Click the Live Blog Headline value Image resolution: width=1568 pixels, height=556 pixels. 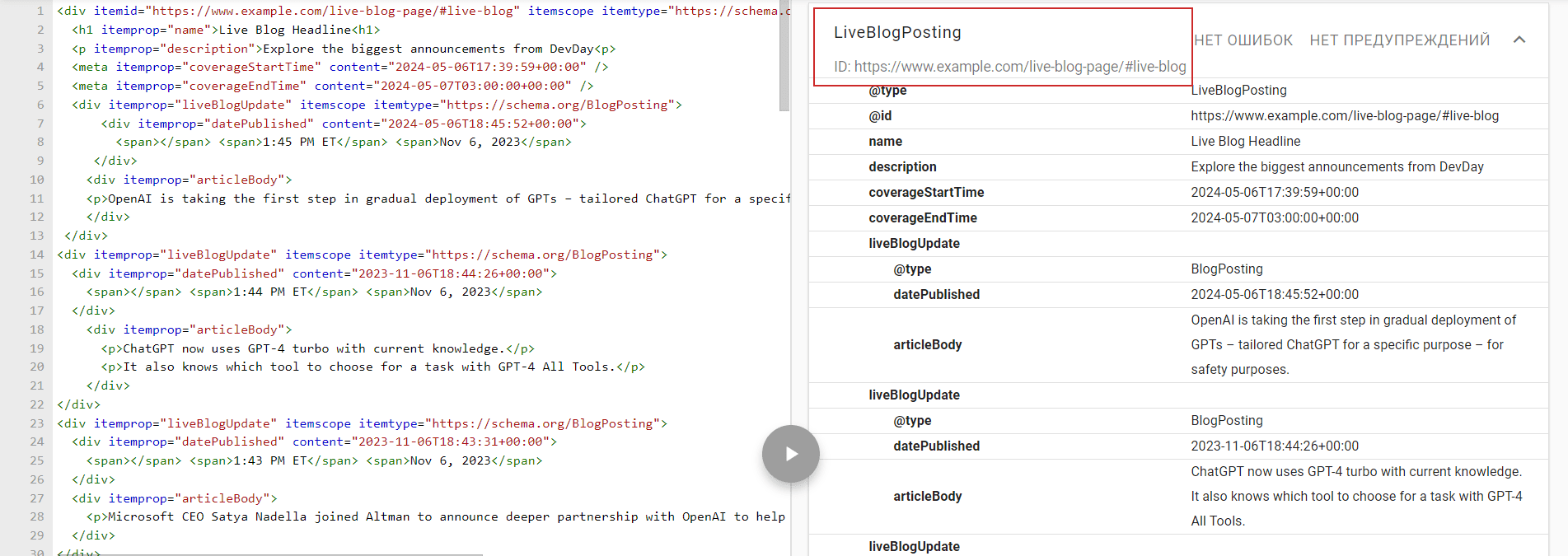tap(1245, 142)
